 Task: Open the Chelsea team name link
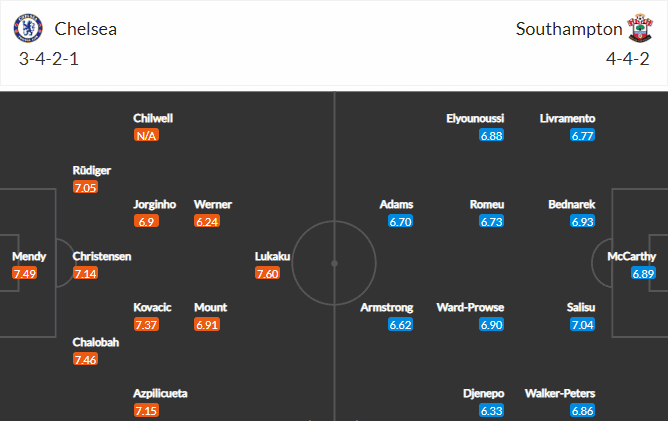click(x=86, y=29)
